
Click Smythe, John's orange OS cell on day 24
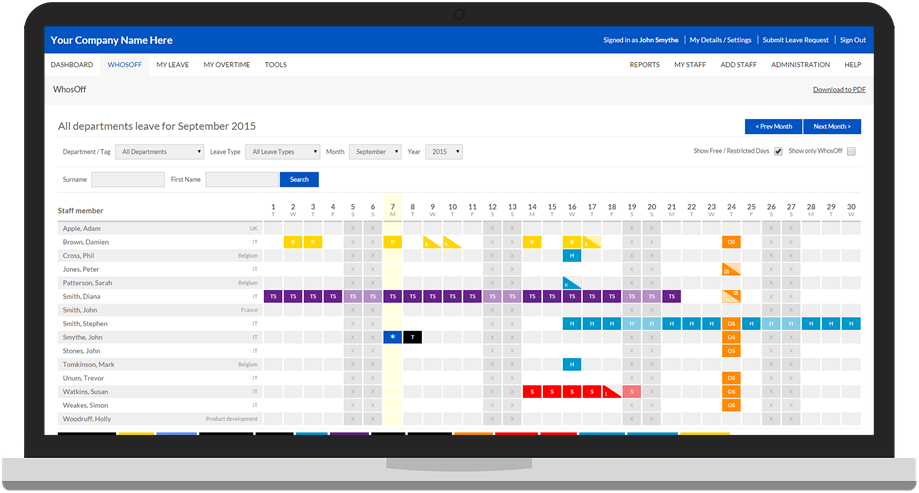click(x=731, y=337)
